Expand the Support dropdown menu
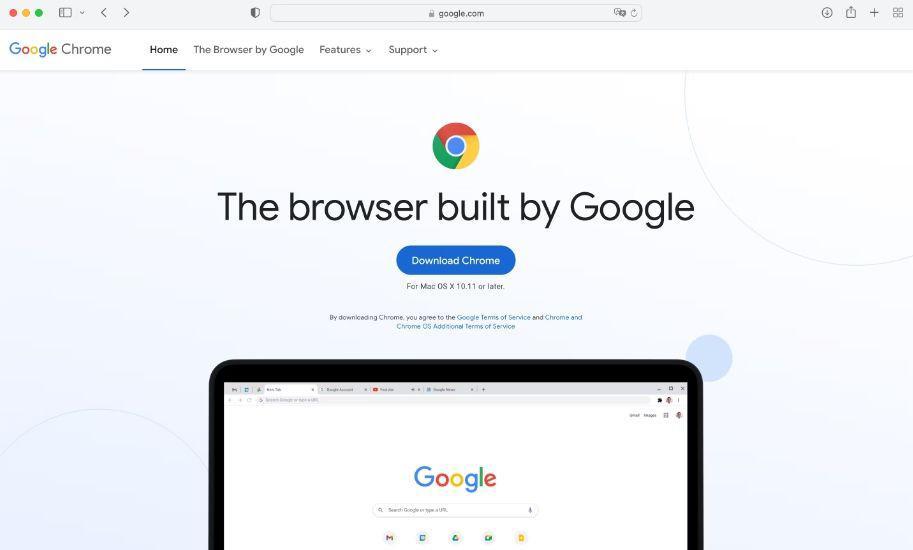 (x=413, y=50)
